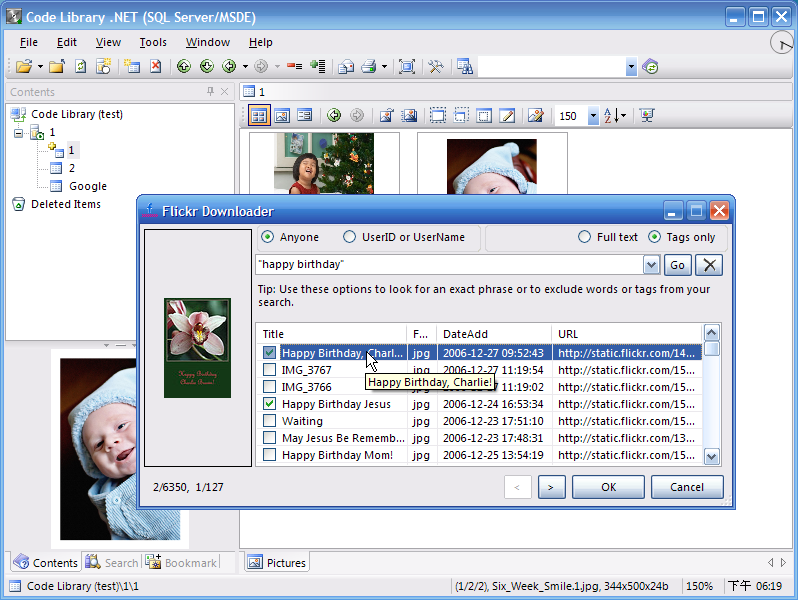Click the results list scrollbar up arrow
This screenshot has height=600, width=798.
[711, 333]
